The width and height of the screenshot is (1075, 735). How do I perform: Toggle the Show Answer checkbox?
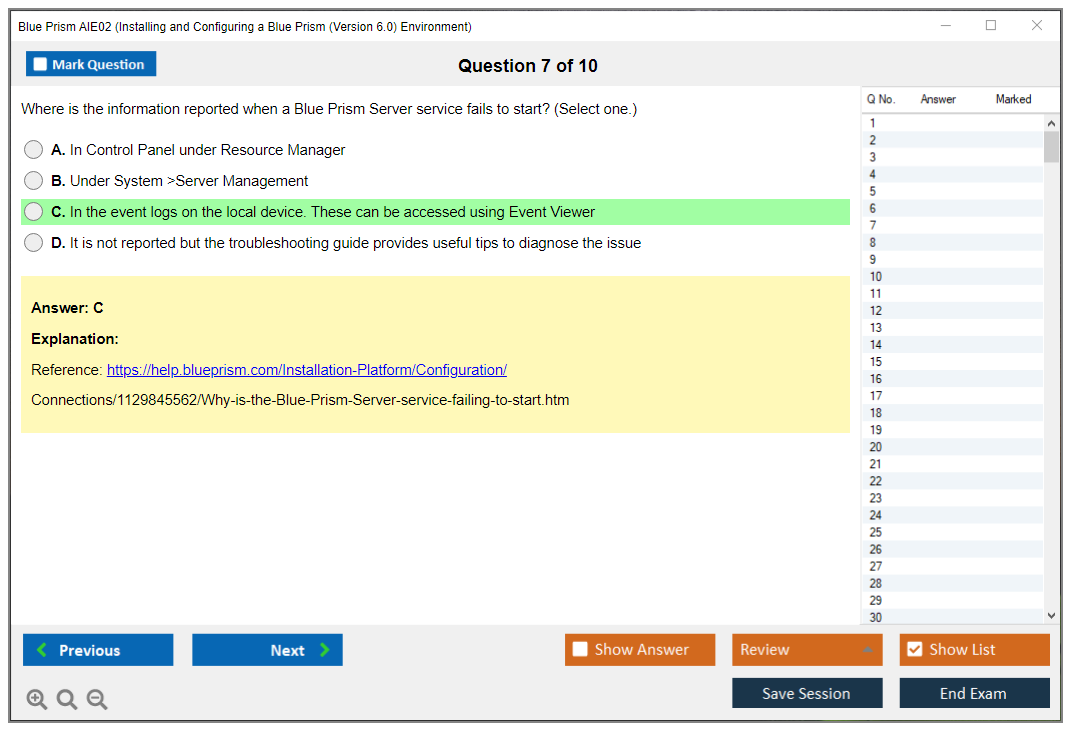click(581, 650)
